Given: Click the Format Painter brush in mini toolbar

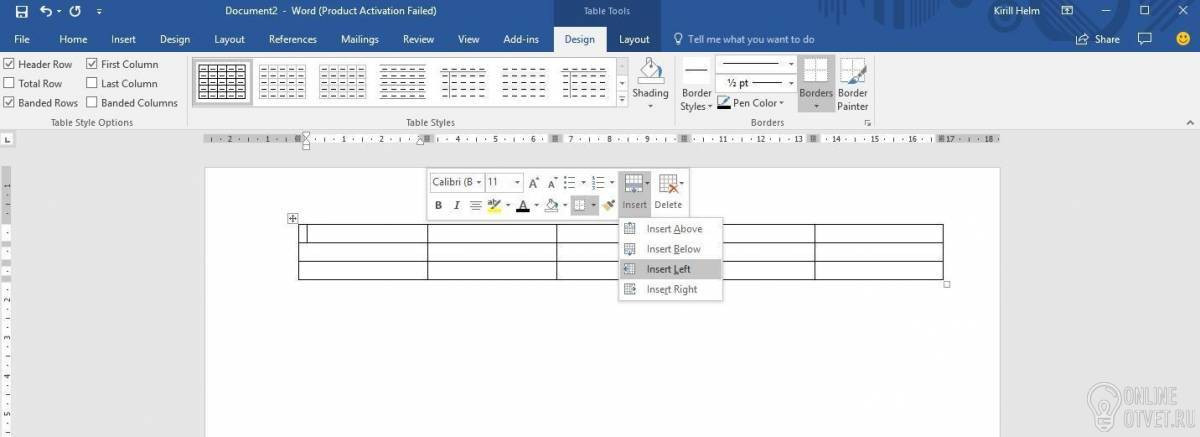Looking at the screenshot, I should (608, 205).
